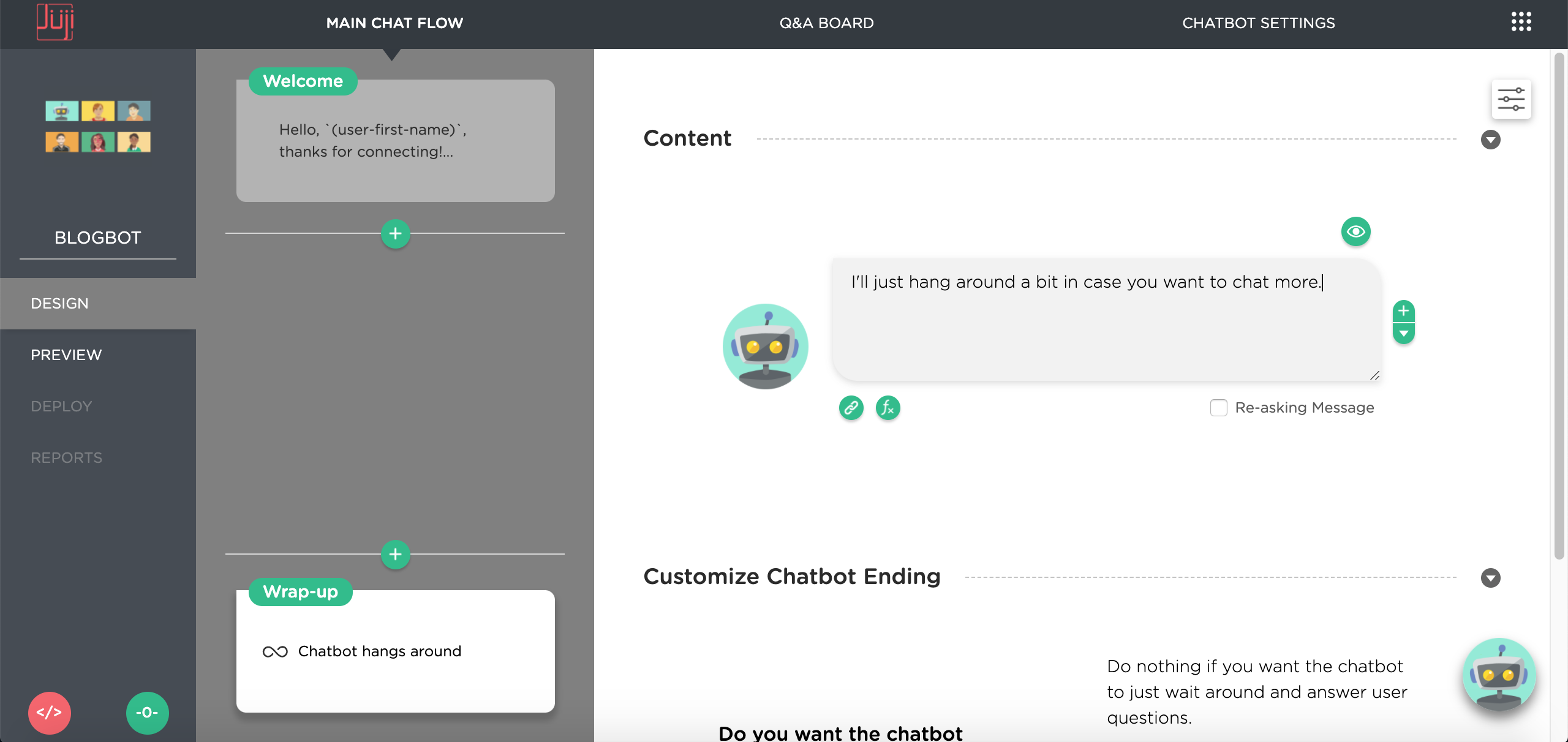Add another message with green plus
This screenshot has height=742, width=1568.
point(1403,311)
